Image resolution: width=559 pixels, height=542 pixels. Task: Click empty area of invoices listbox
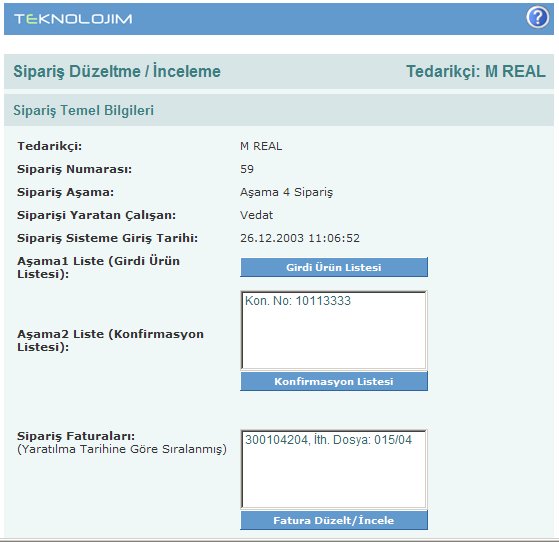click(334, 478)
